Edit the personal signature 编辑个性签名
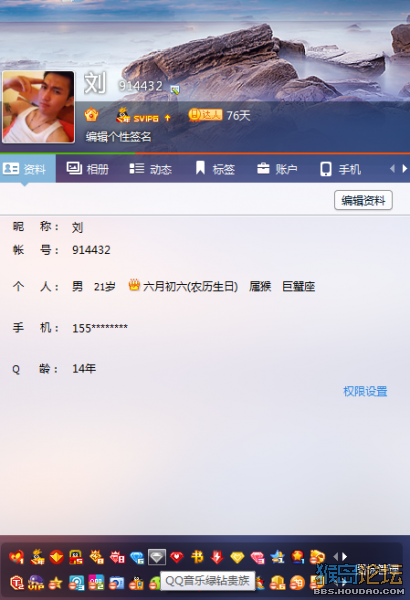Image resolution: width=410 pixels, height=600 pixels. point(118,137)
